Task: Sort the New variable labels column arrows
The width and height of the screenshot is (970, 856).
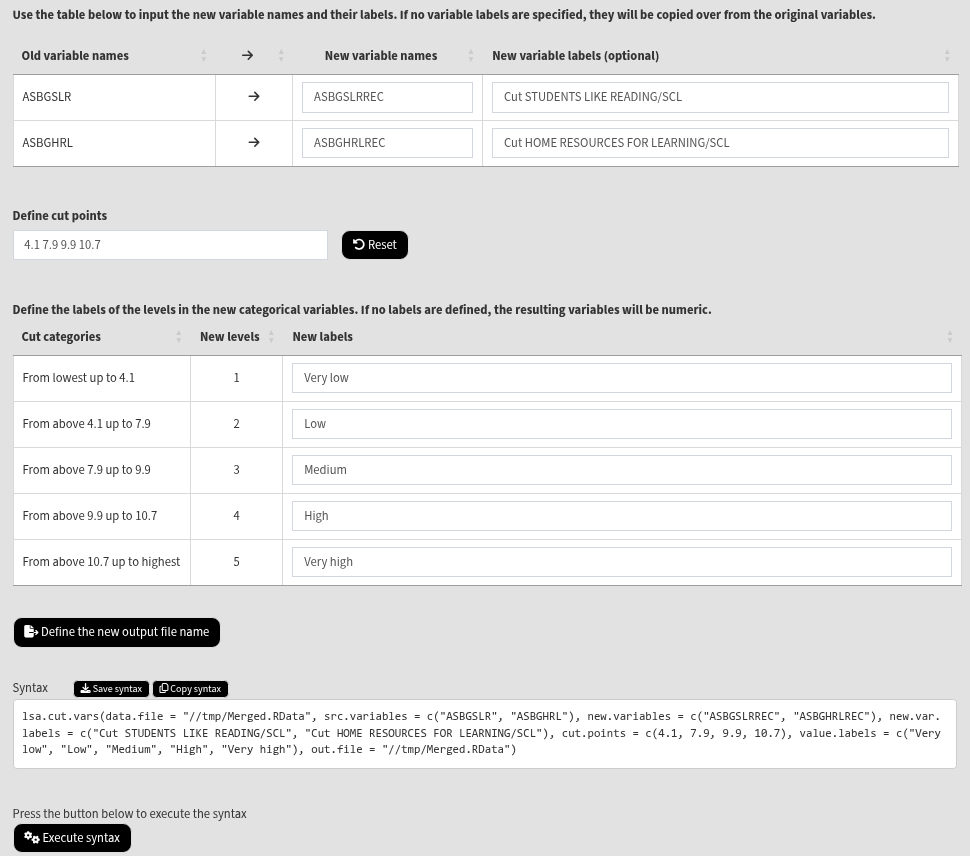Action: tap(946, 56)
